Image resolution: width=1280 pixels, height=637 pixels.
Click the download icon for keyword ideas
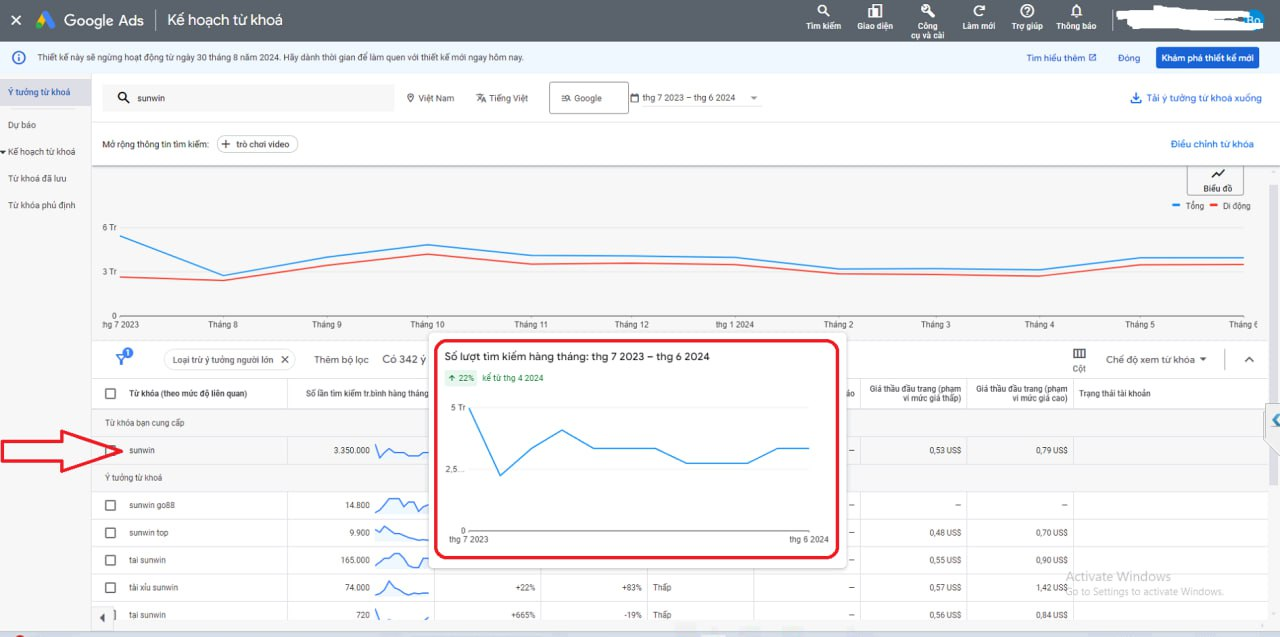(x=1135, y=98)
